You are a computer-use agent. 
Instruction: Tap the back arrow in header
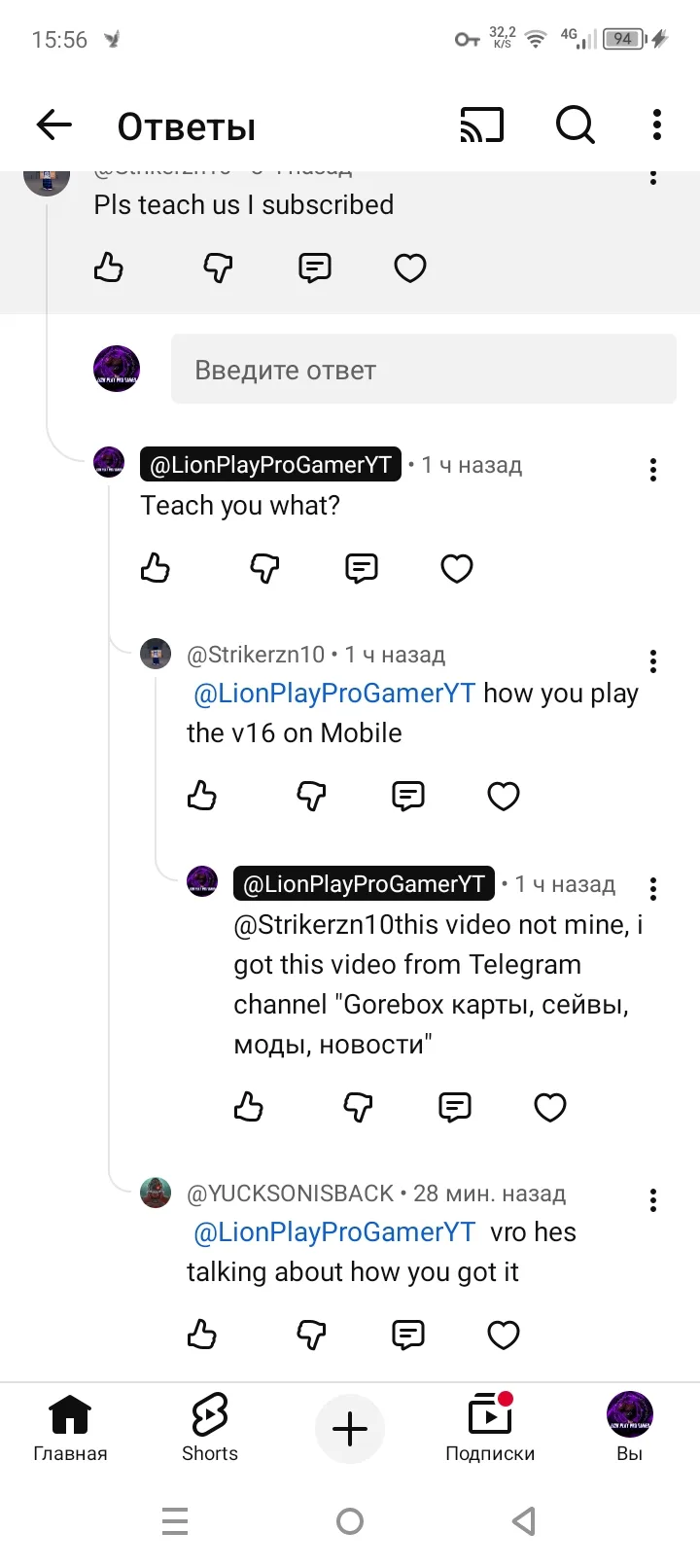coord(54,125)
